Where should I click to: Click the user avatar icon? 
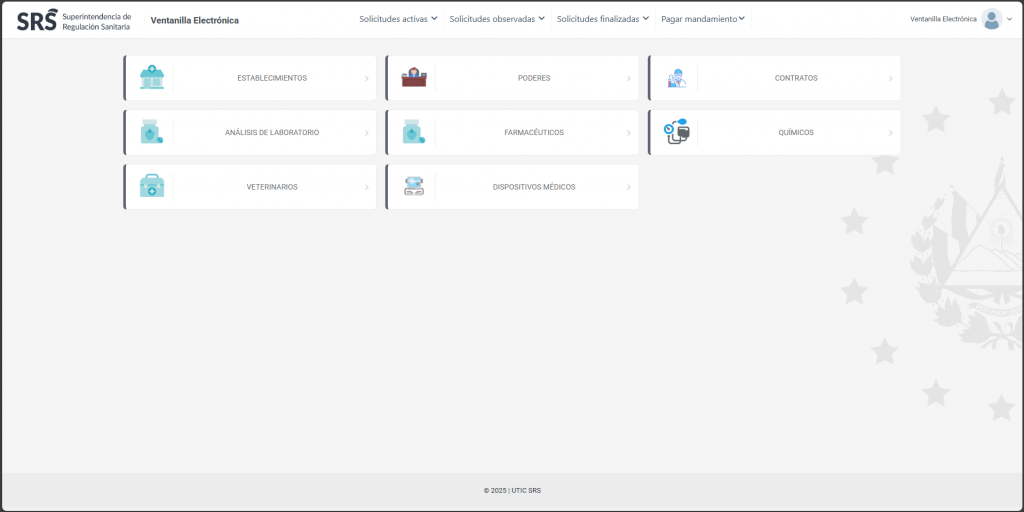(x=991, y=19)
